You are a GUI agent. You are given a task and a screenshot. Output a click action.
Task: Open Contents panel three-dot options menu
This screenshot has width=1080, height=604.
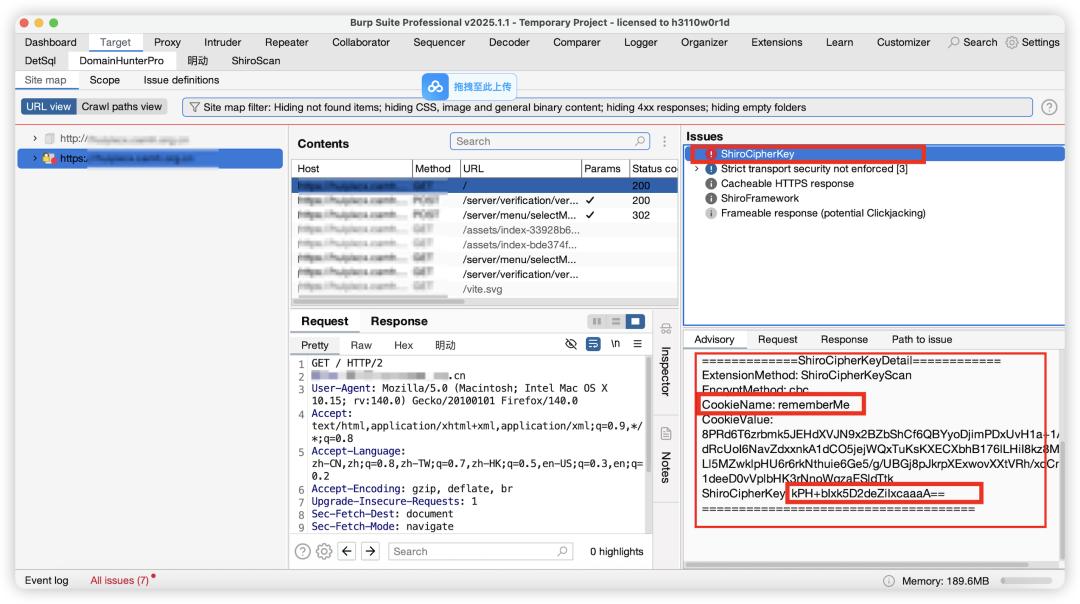coord(665,141)
